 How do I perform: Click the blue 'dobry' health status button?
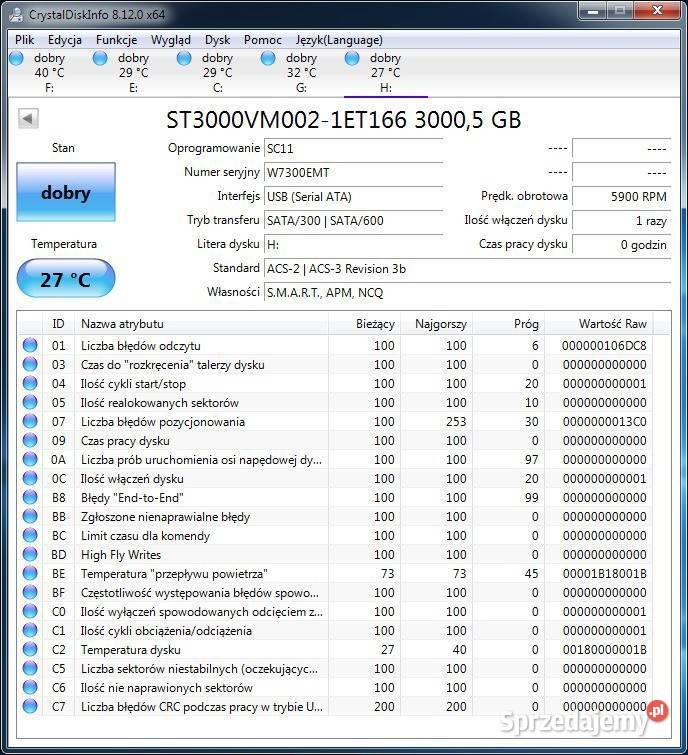point(66,193)
